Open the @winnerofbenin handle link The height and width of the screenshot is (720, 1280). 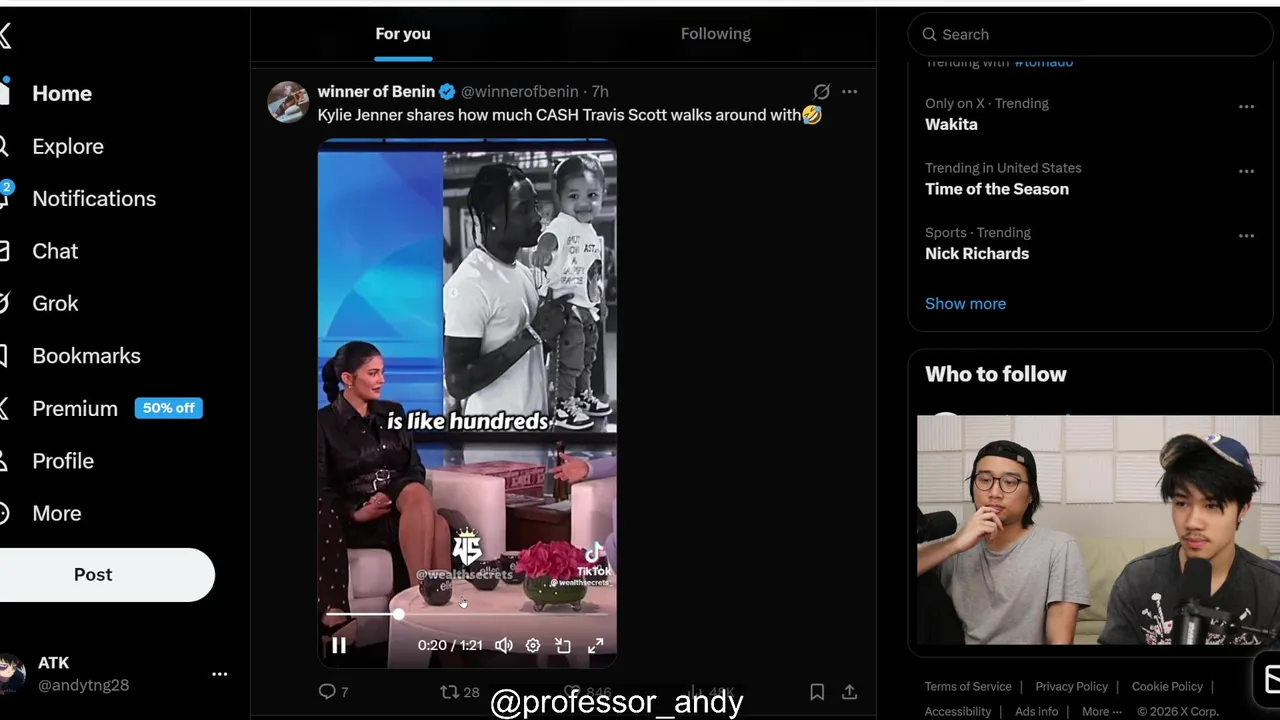coord(519,91)
